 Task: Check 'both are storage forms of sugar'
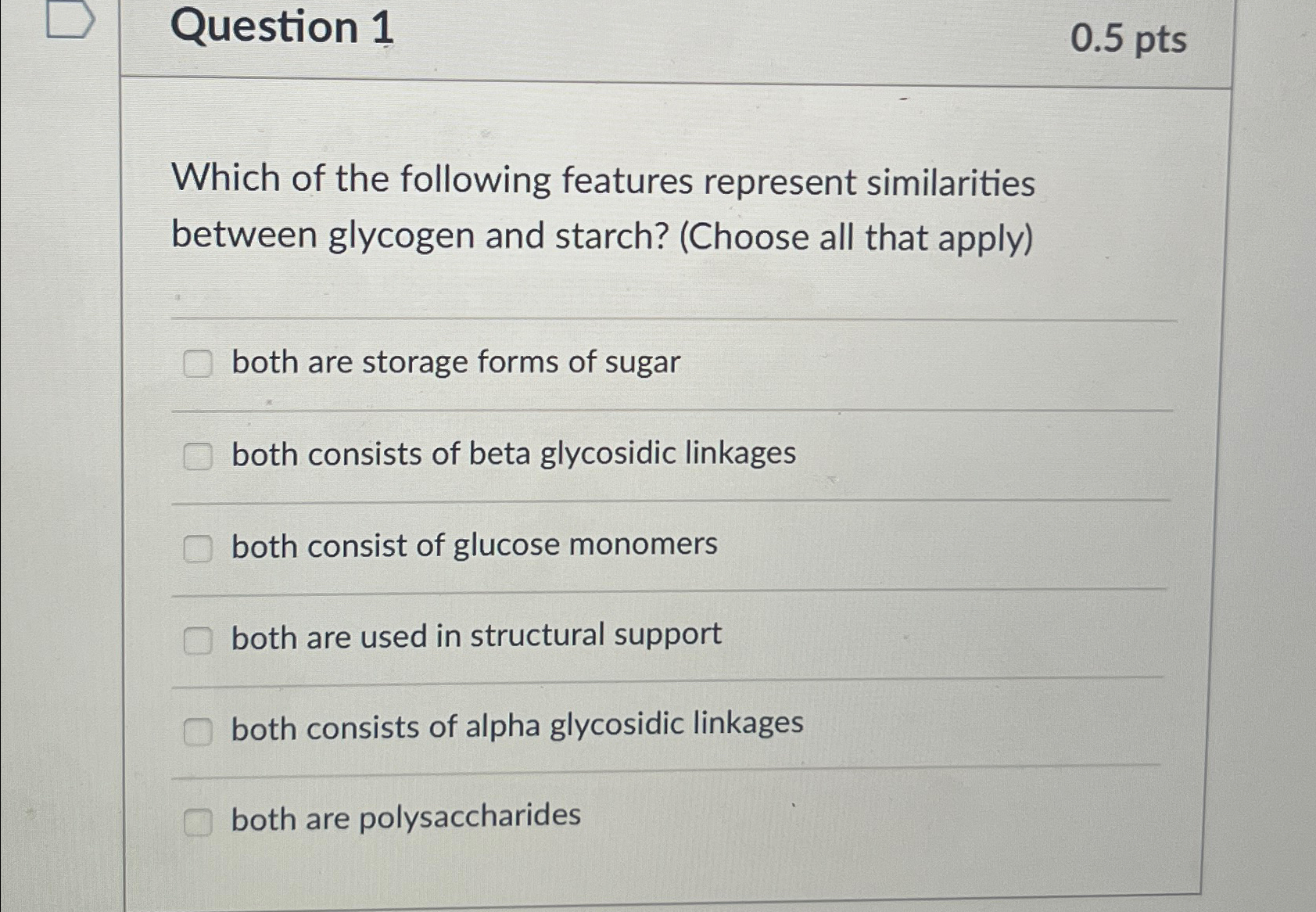[199, 362]
